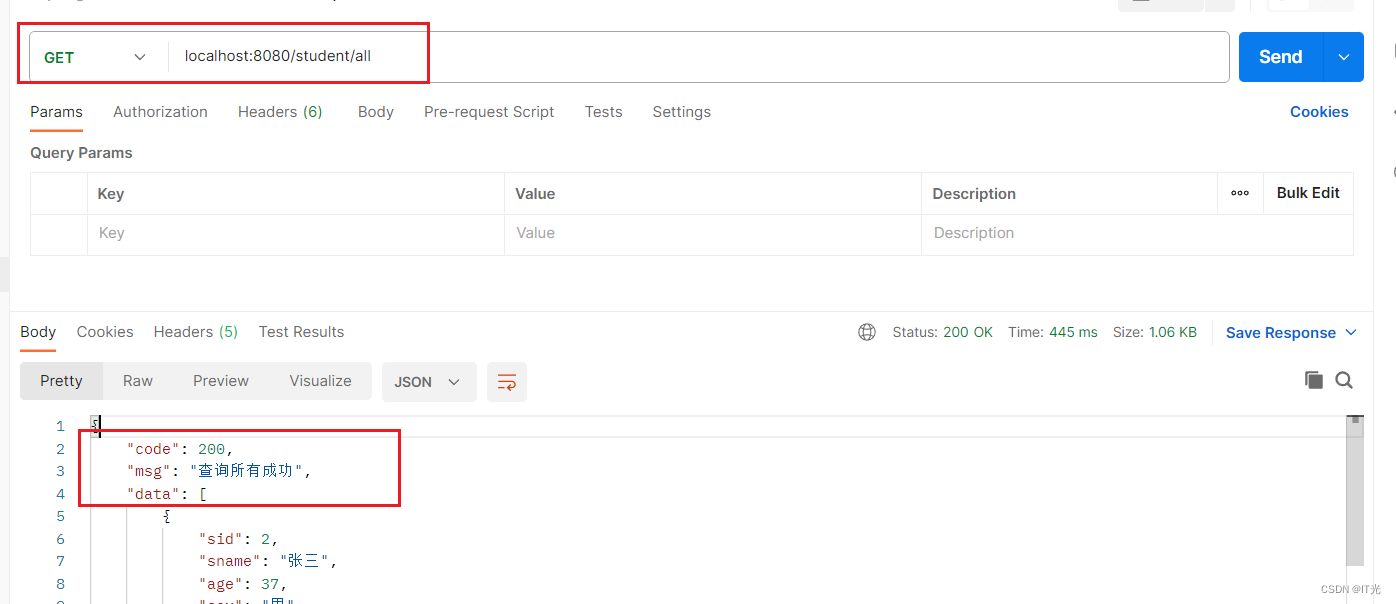Open the JSON response format dropdown
The width and height of the screenshot is (1396, 604).
coord(429,382)
